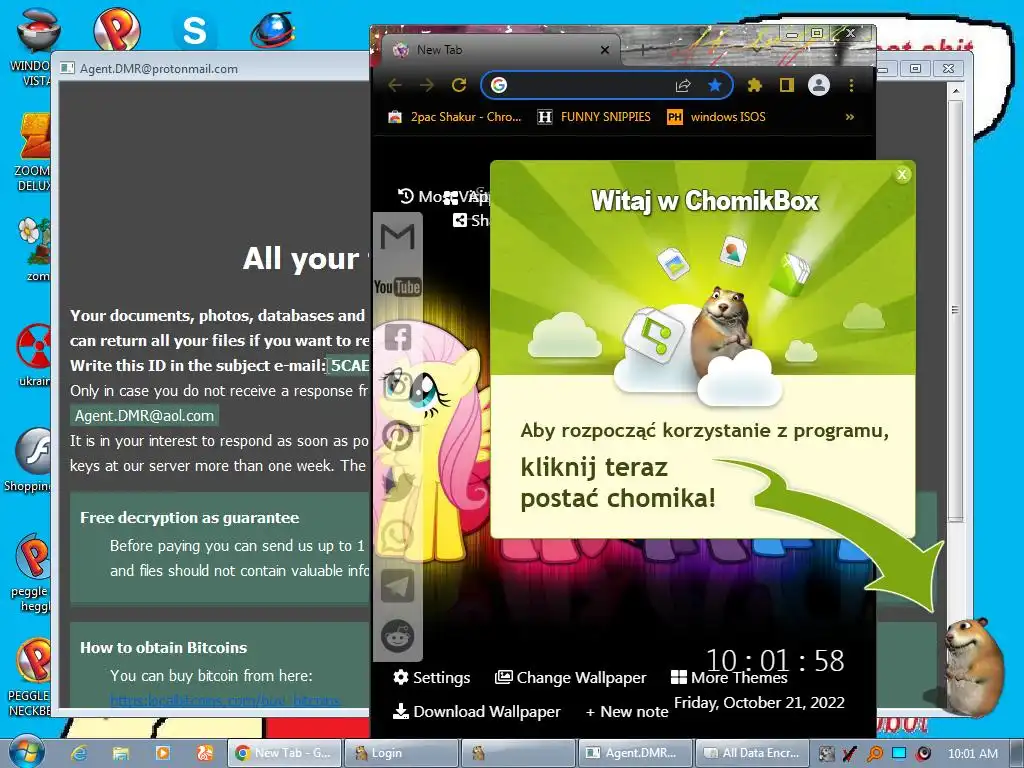
Task: Click Change Wallpaper
Action: tap(570, 678)
